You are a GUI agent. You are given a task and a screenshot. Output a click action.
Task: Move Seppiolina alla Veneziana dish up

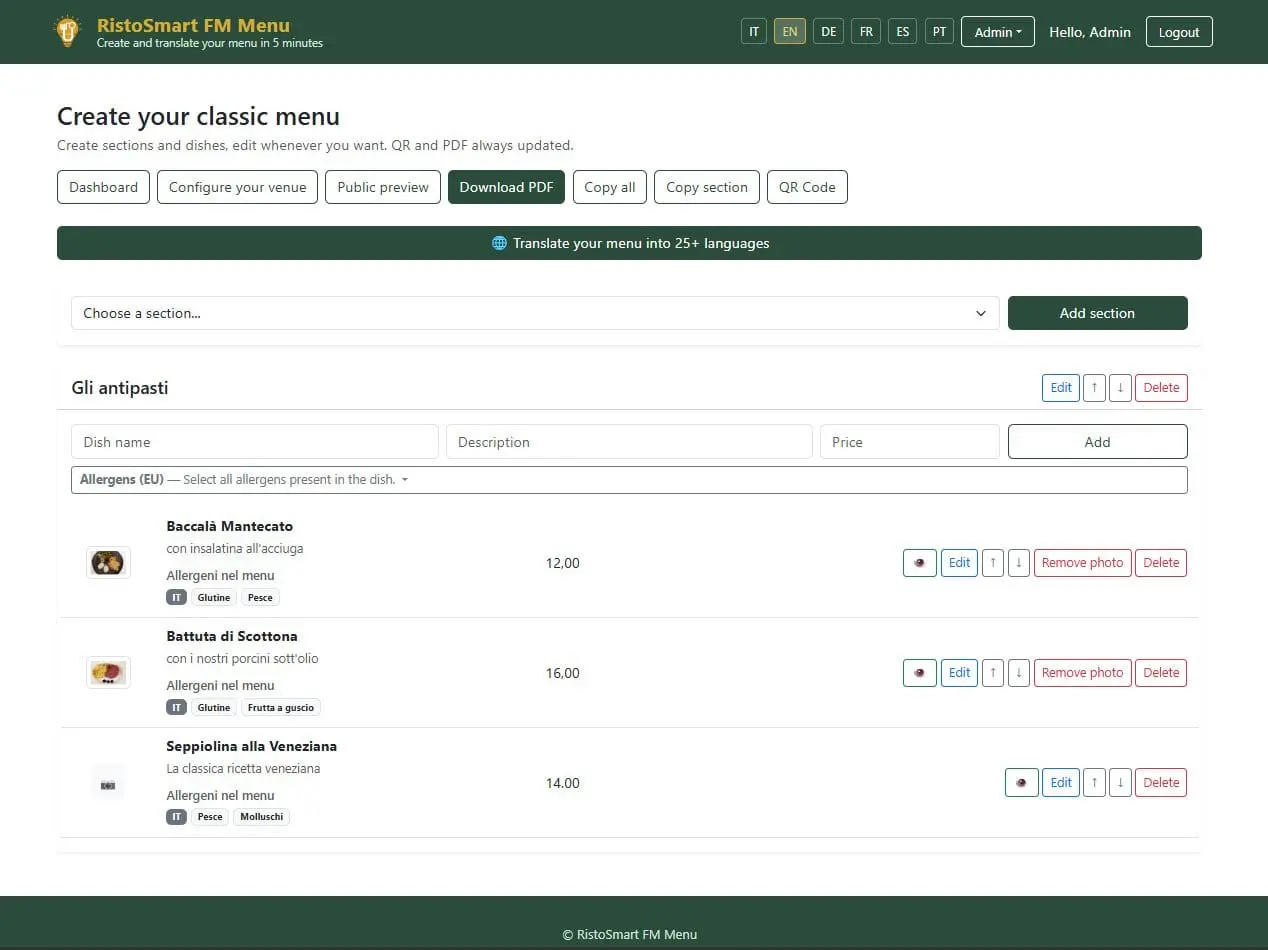tap(1094, 783)
